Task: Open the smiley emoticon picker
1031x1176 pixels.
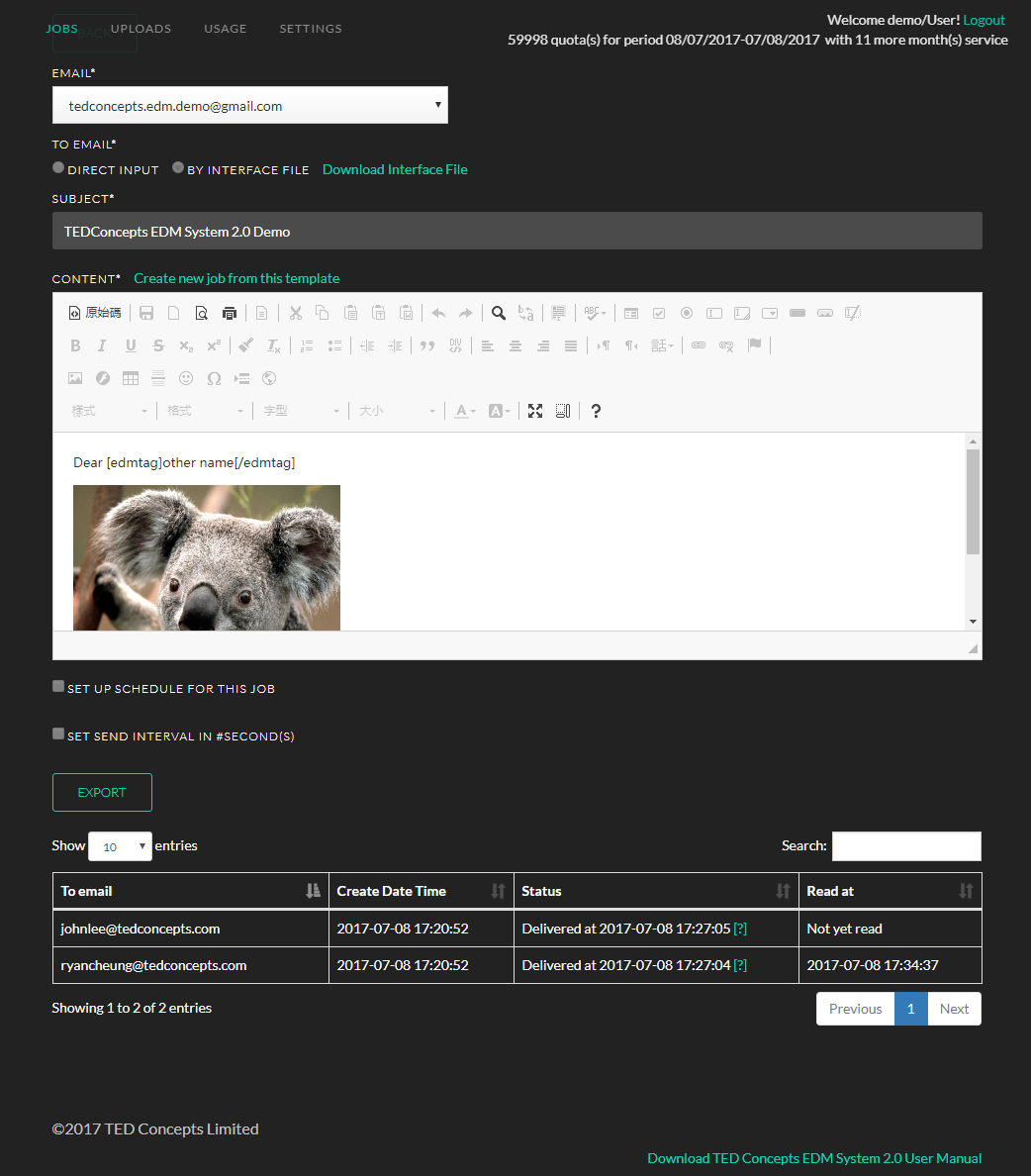Action: coord(186,379)
